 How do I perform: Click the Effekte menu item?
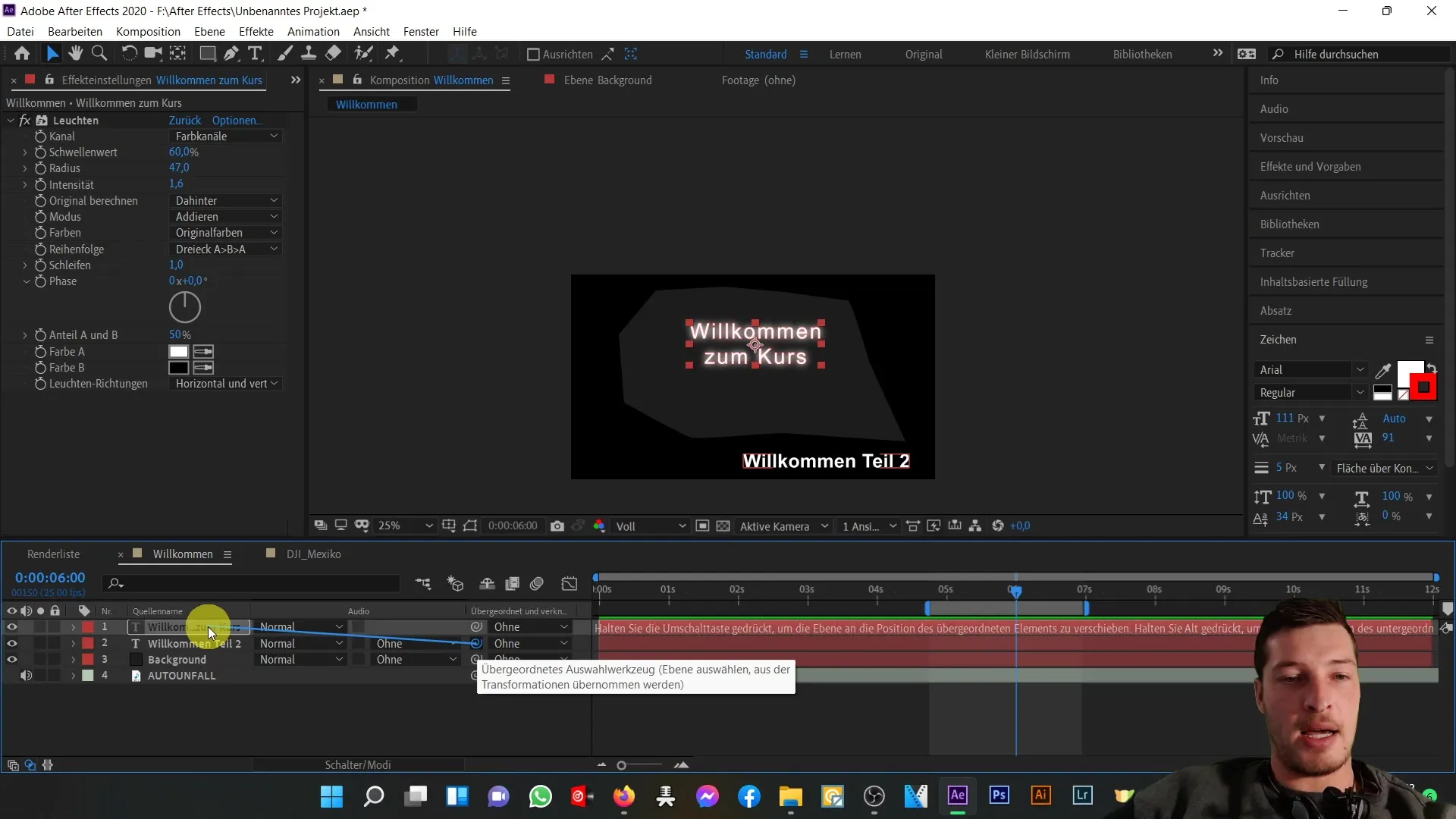click(256, 31)
